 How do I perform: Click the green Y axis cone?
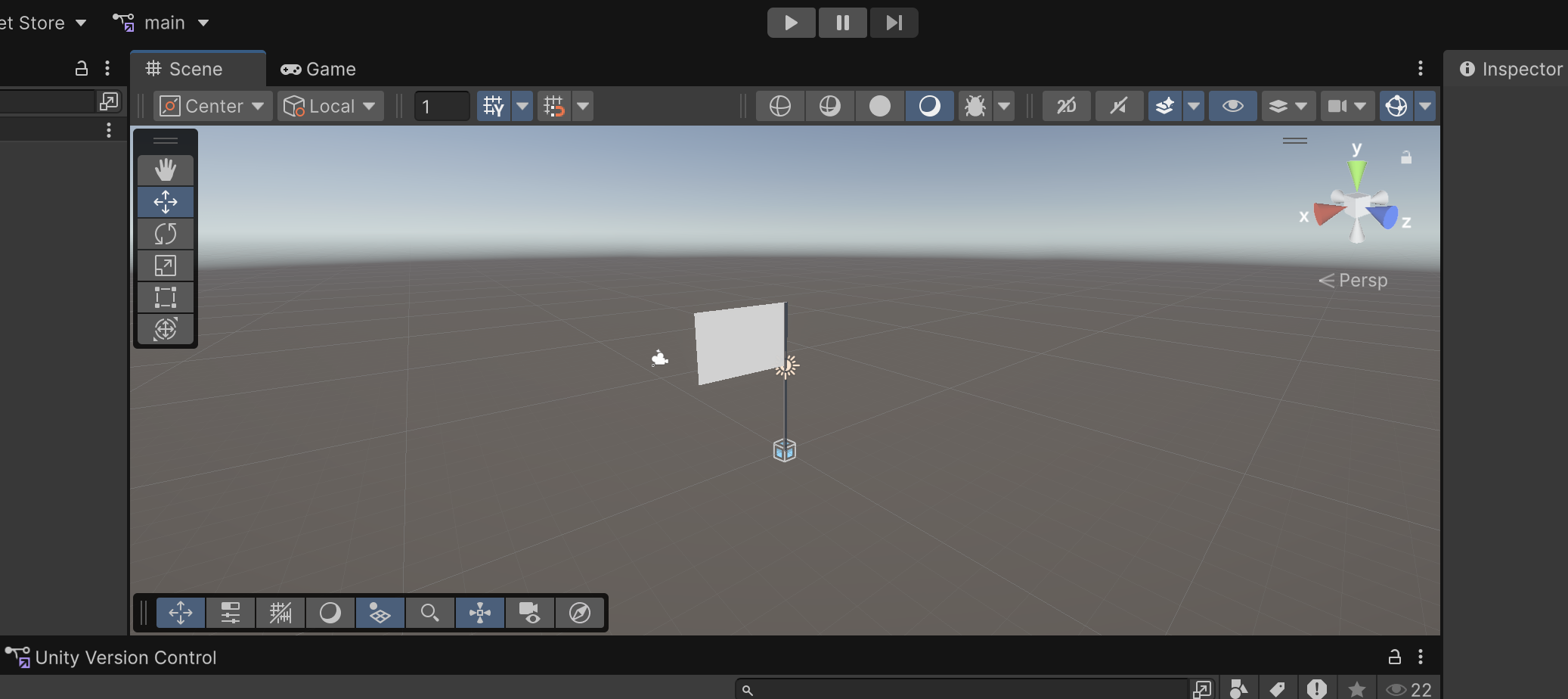click(1357, 173)
